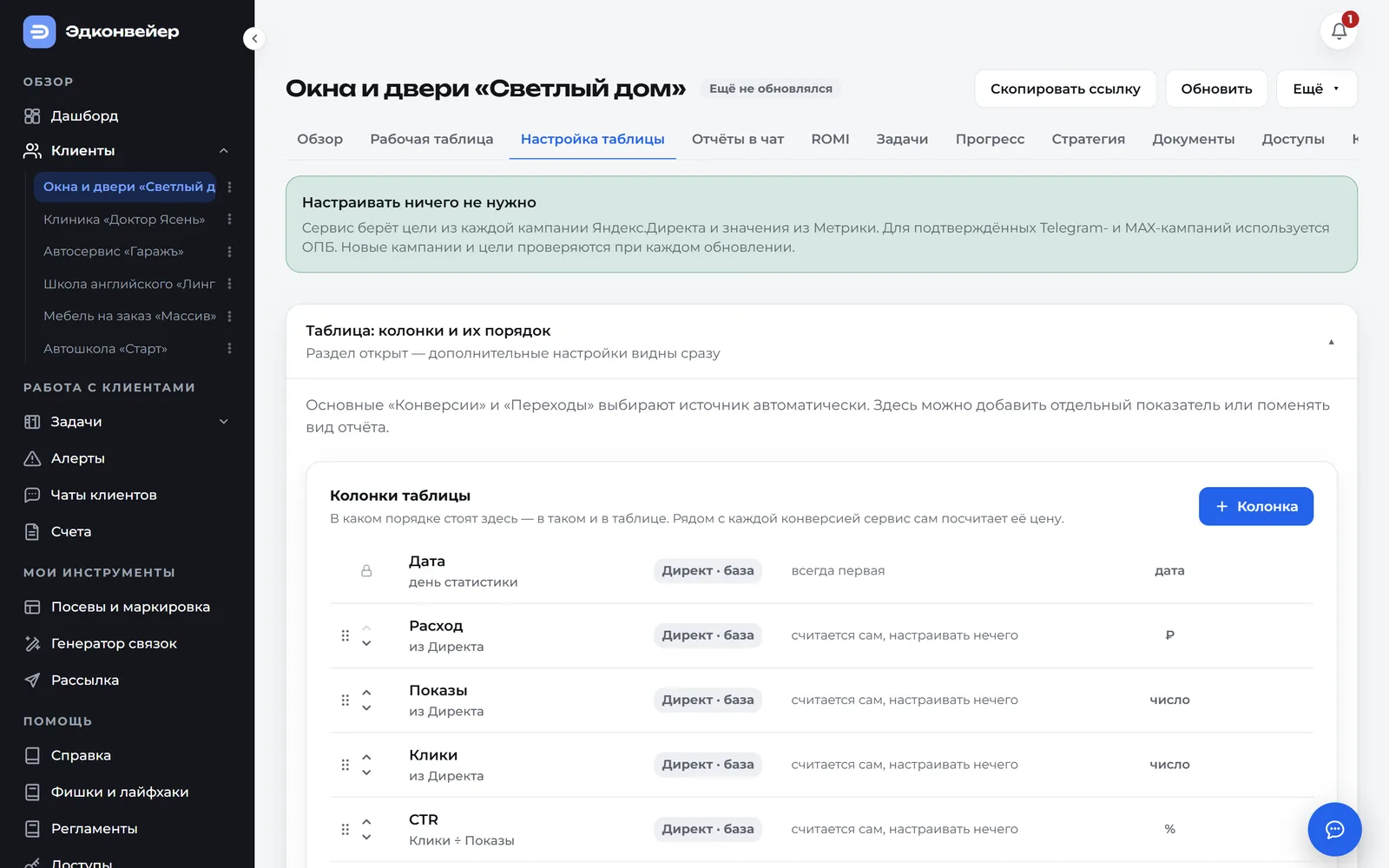Open the options menu for Автошкола «Старт»
1389x868 pixels.
pos(229,348)
